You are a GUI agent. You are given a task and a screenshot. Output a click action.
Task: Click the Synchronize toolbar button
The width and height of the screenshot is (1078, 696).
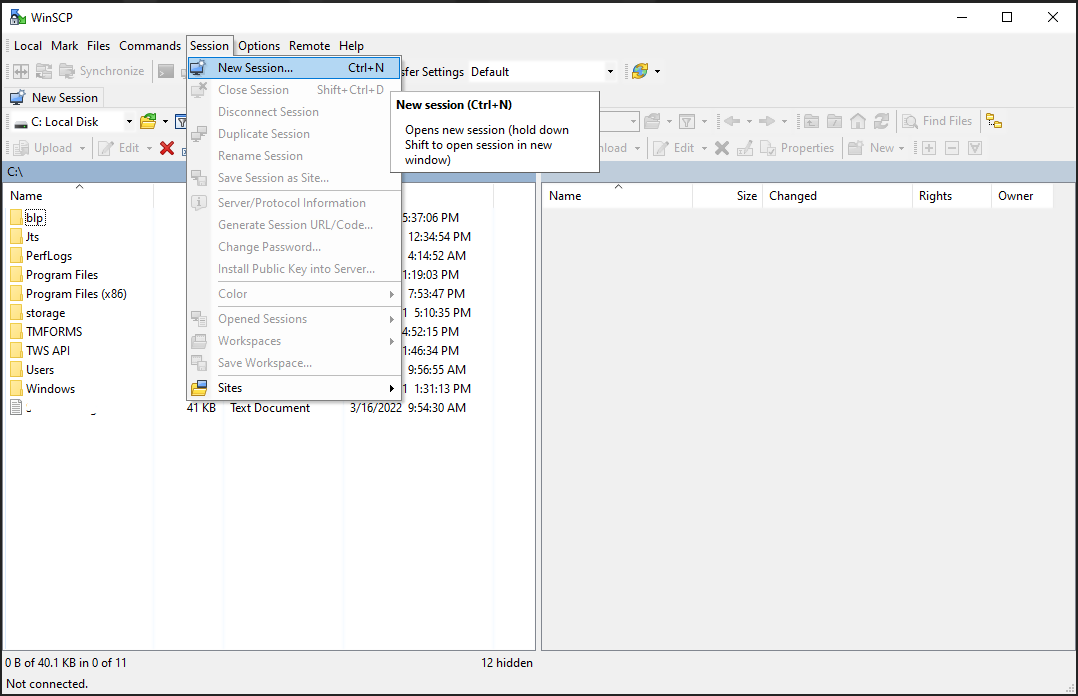click(102, 71)
